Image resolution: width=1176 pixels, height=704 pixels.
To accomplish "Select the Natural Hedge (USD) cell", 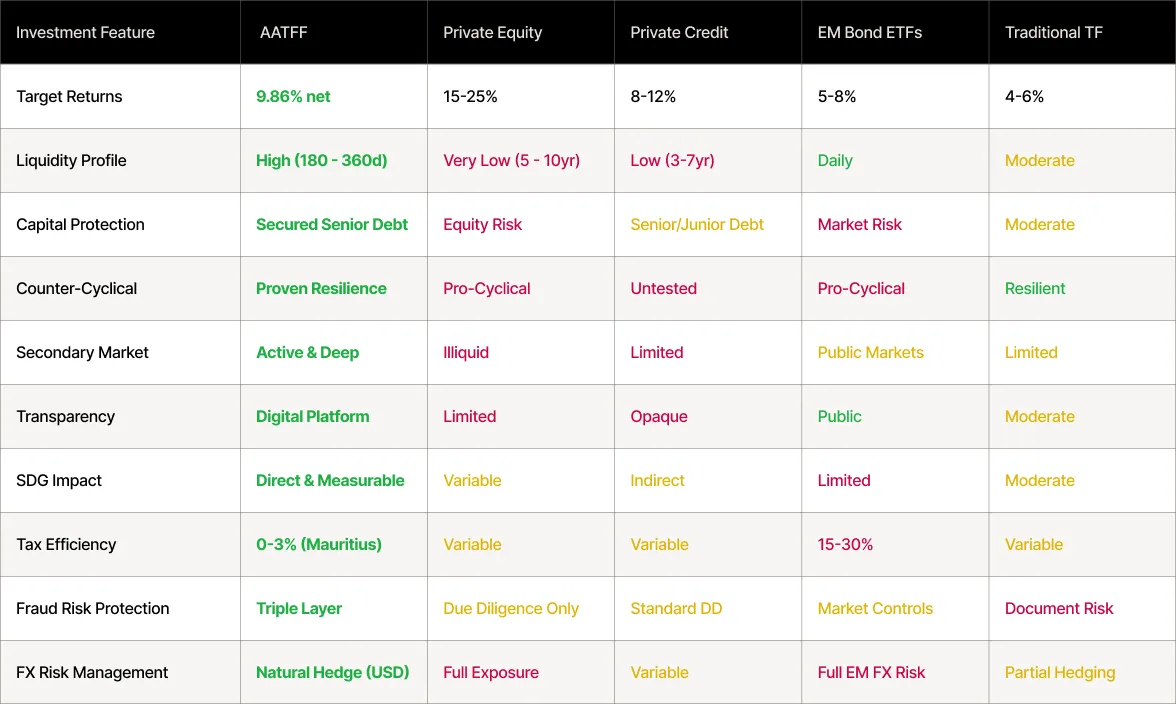I will coord(333,672).
